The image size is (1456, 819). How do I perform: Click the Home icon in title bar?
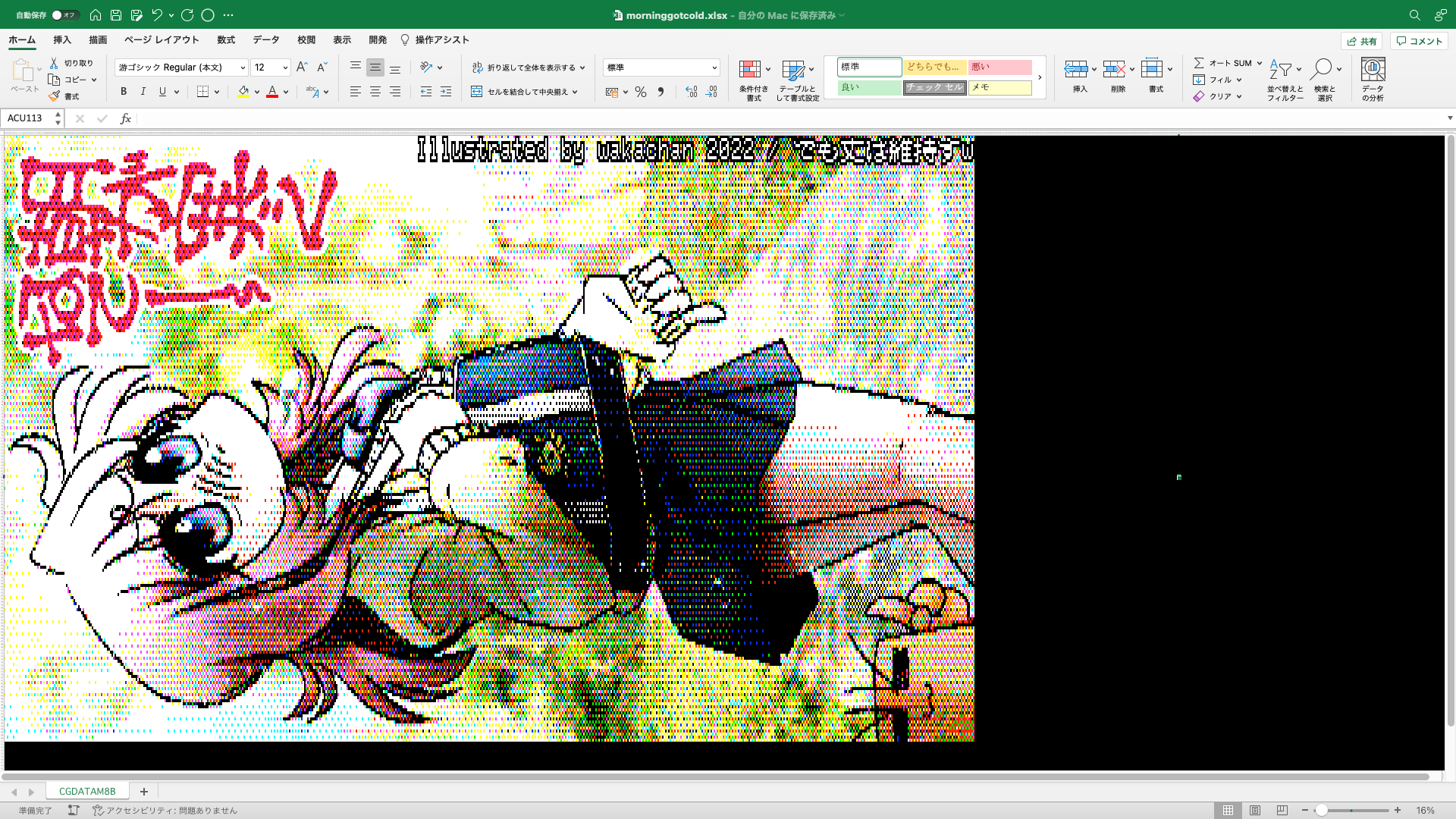click(x=96, y=14)
